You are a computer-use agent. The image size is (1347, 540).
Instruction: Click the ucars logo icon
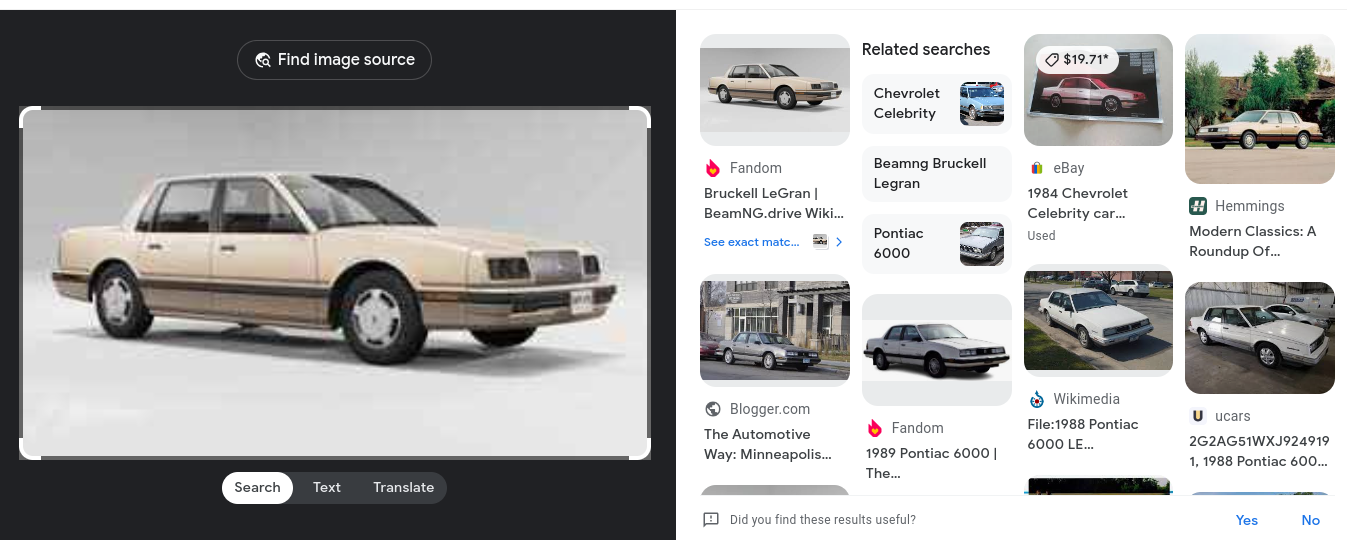click(x=1198, y=416)
